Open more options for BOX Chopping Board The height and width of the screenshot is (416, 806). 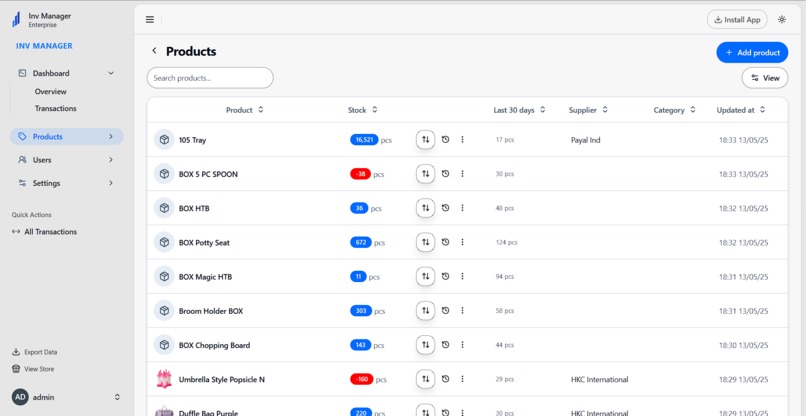pyautogui.click(x=462, y=345)
